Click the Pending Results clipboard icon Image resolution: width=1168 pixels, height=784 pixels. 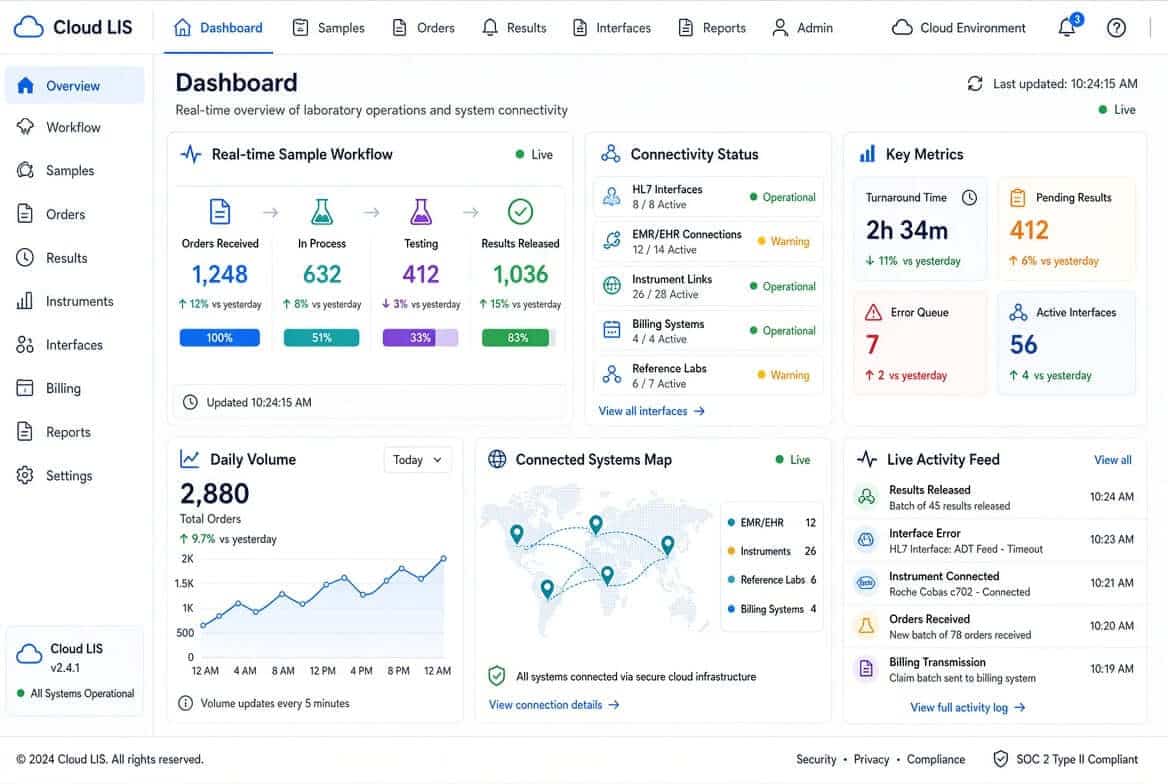[1018, 197]
